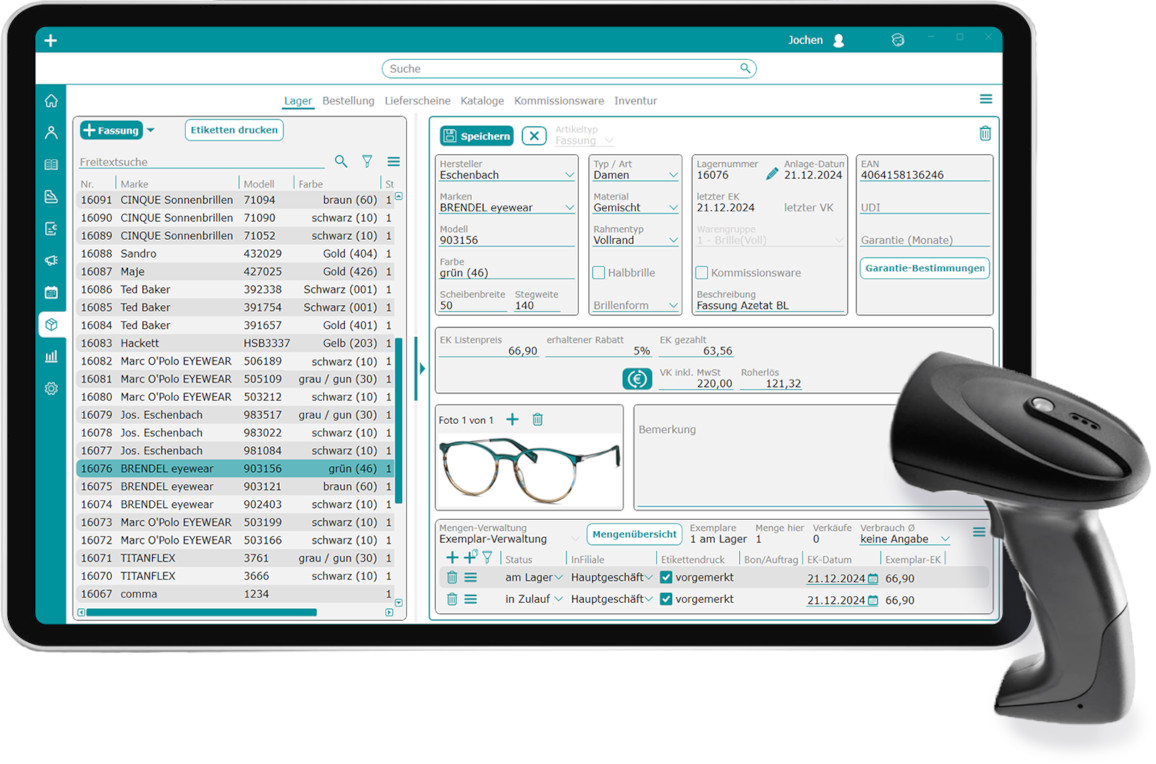
Task: Open the Brillenform dropdown
Action: tap(672, 306)
